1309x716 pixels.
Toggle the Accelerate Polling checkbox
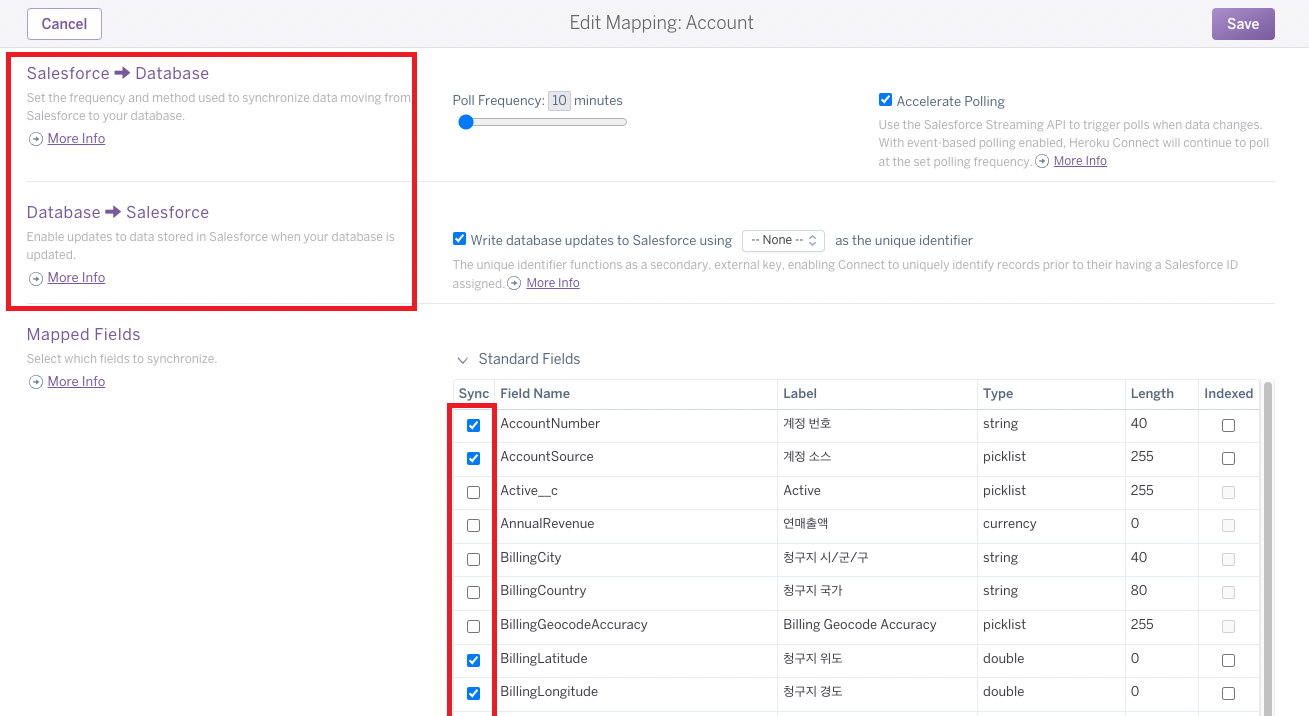point(885,100)
